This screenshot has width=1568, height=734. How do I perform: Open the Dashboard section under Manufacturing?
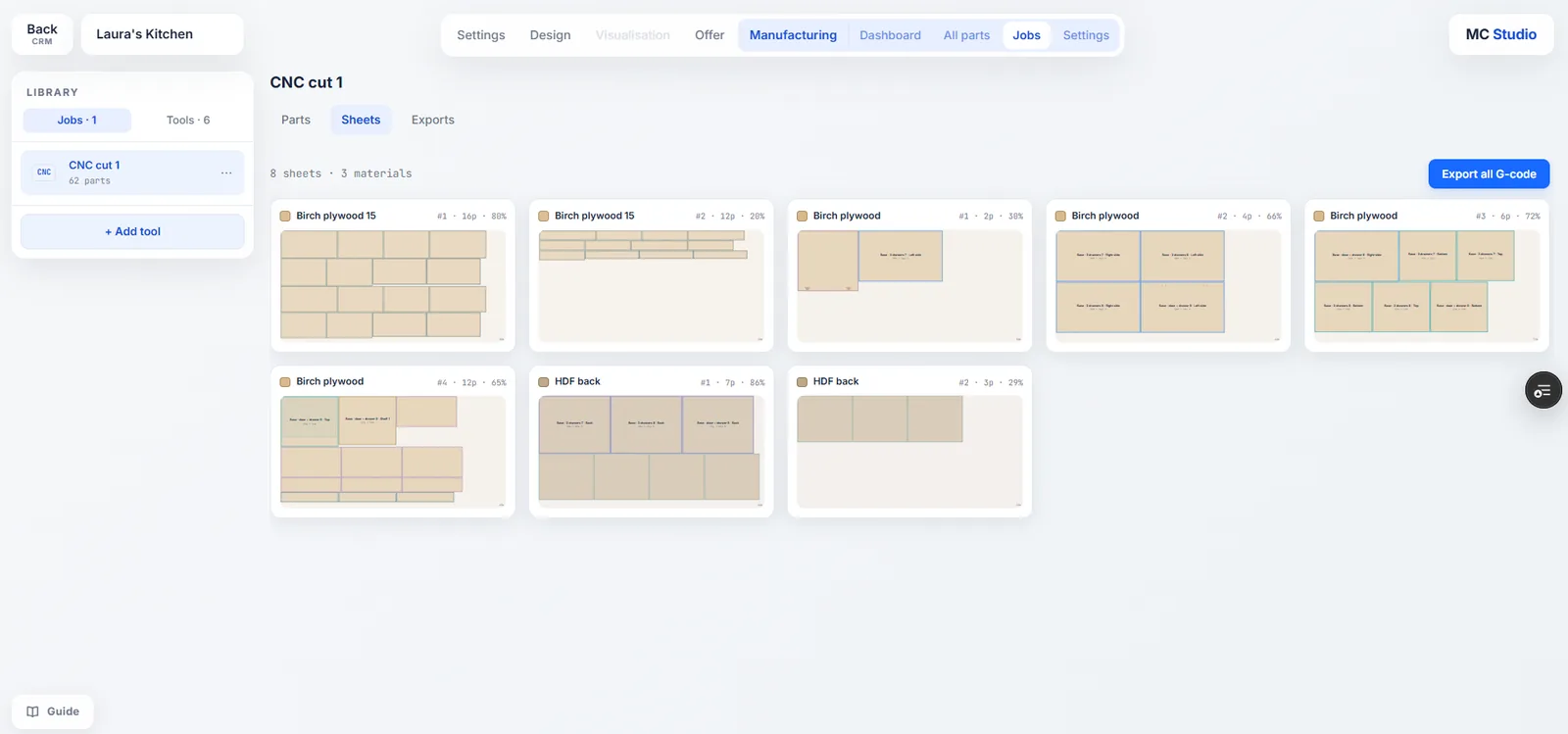click(890, 35)
